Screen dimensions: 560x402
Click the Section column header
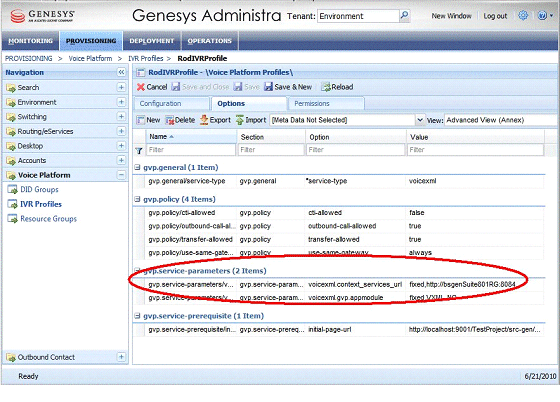click(x=271, y=137)
